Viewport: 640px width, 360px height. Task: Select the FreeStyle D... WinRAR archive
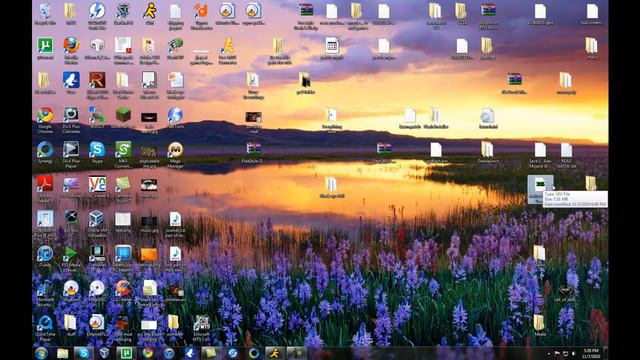tap(253, 153)
